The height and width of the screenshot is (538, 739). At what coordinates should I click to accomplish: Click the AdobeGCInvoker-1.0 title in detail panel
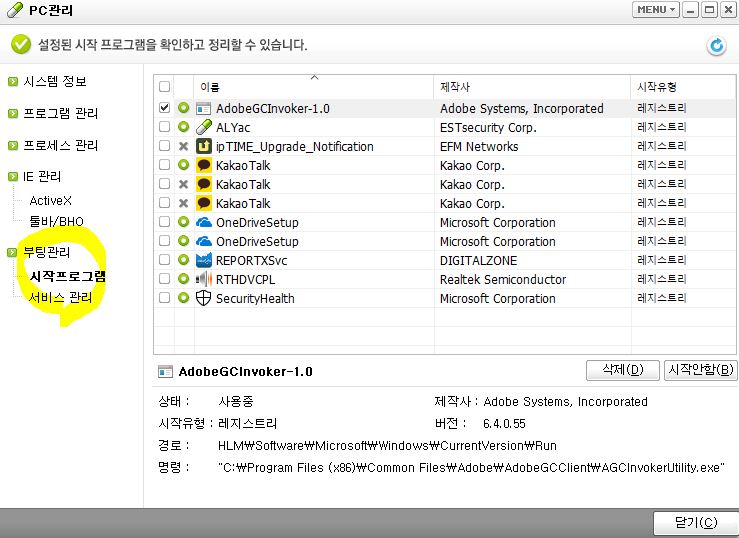click(x=246, y=372)
